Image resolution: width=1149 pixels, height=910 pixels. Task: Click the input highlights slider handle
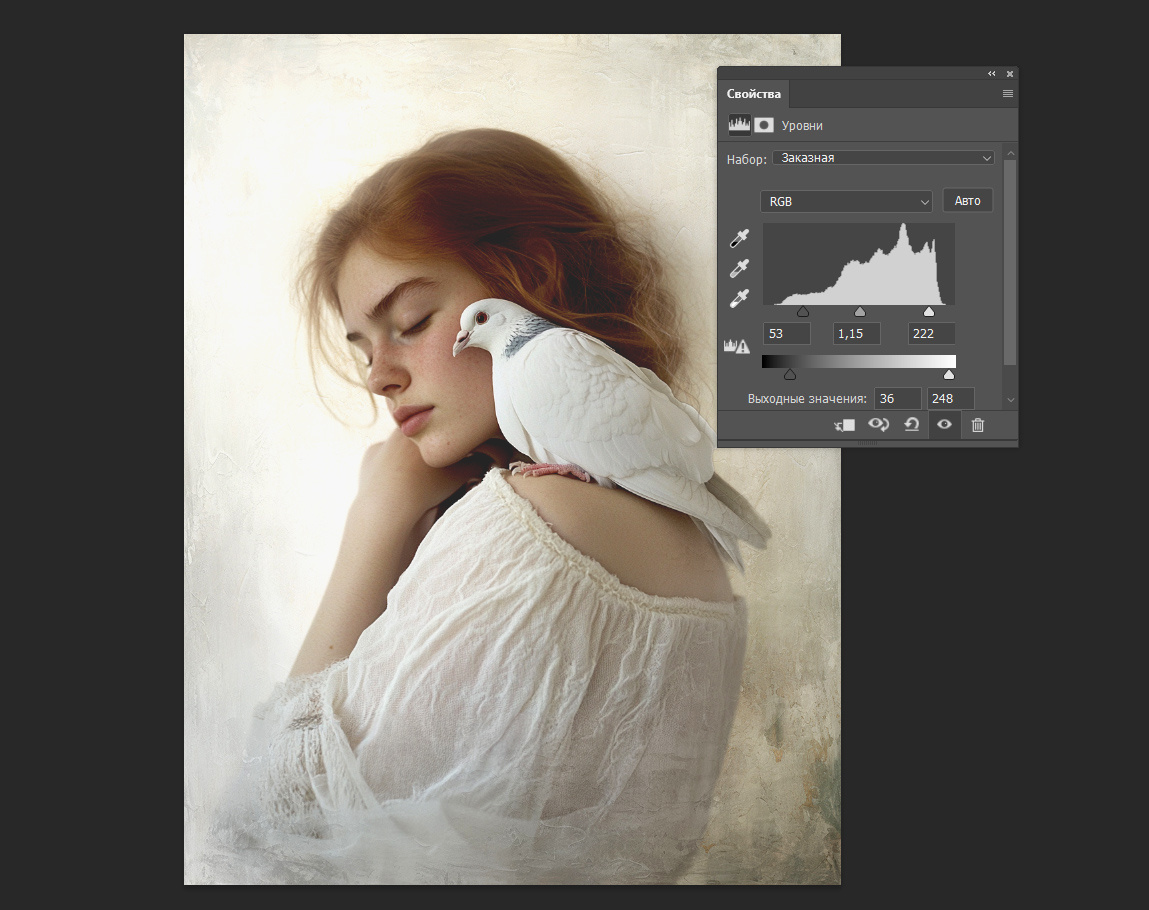tap(929, 312)
